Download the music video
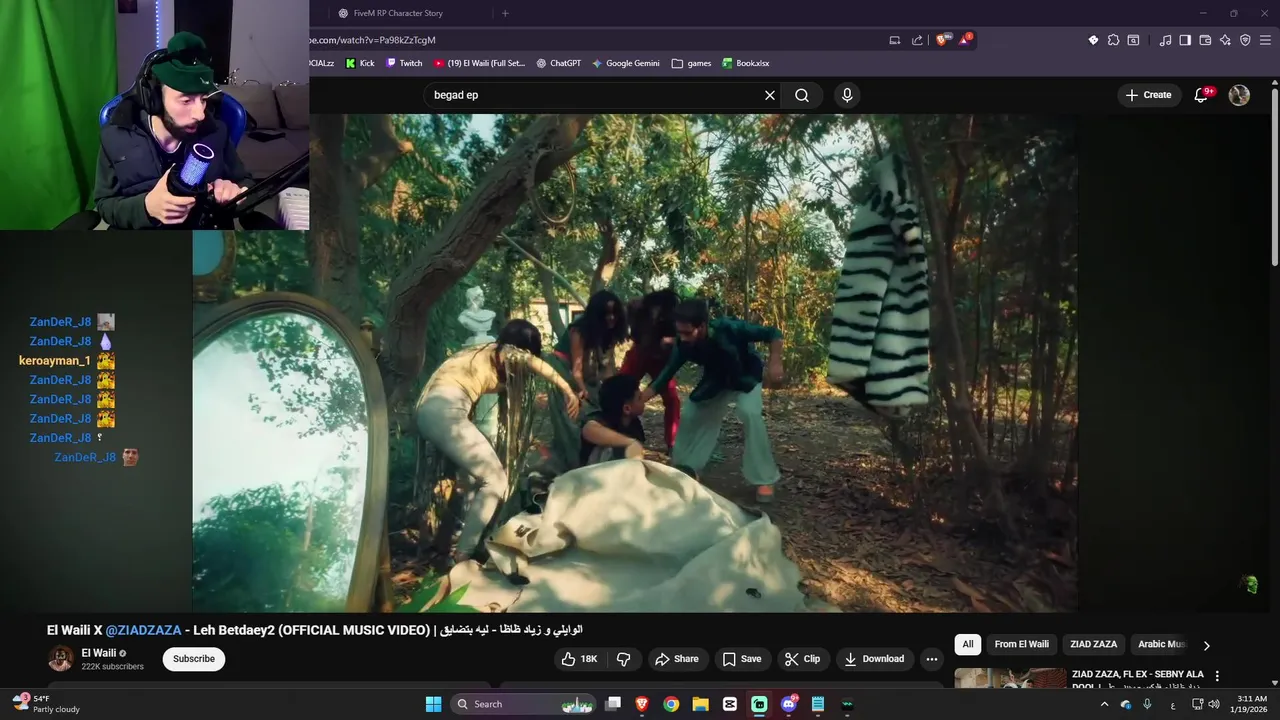 coord(874,659)
